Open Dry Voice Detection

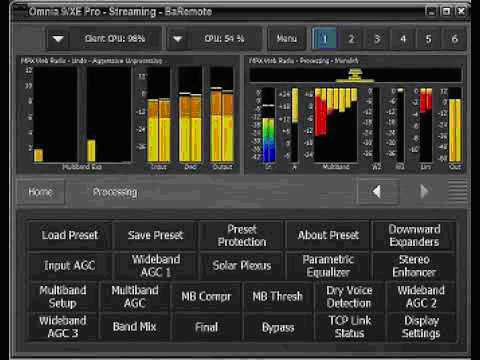pos(349,297)
